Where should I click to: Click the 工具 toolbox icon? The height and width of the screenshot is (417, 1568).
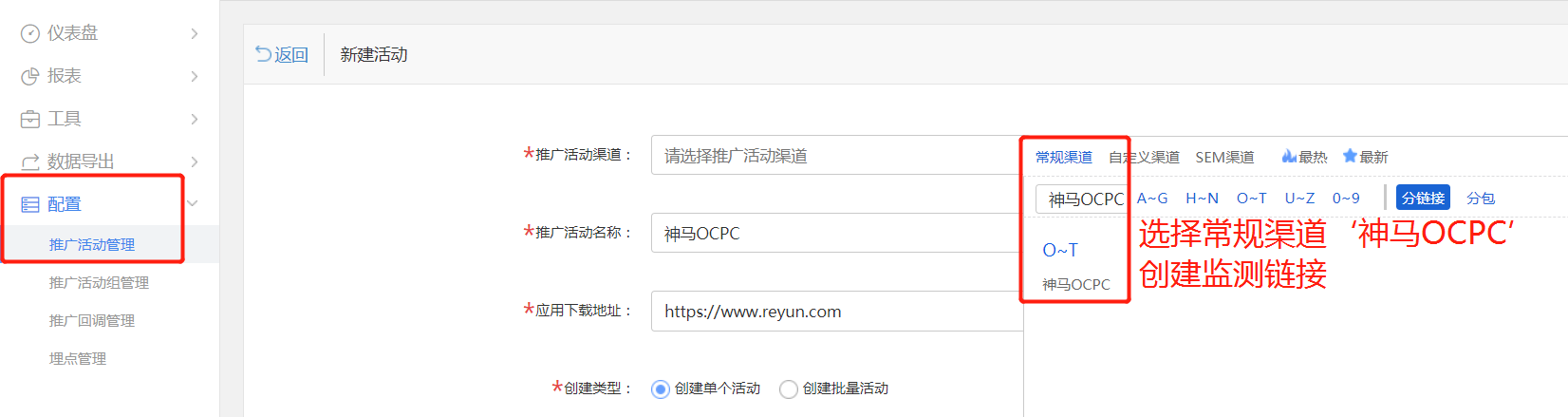[x=30, y=119]
